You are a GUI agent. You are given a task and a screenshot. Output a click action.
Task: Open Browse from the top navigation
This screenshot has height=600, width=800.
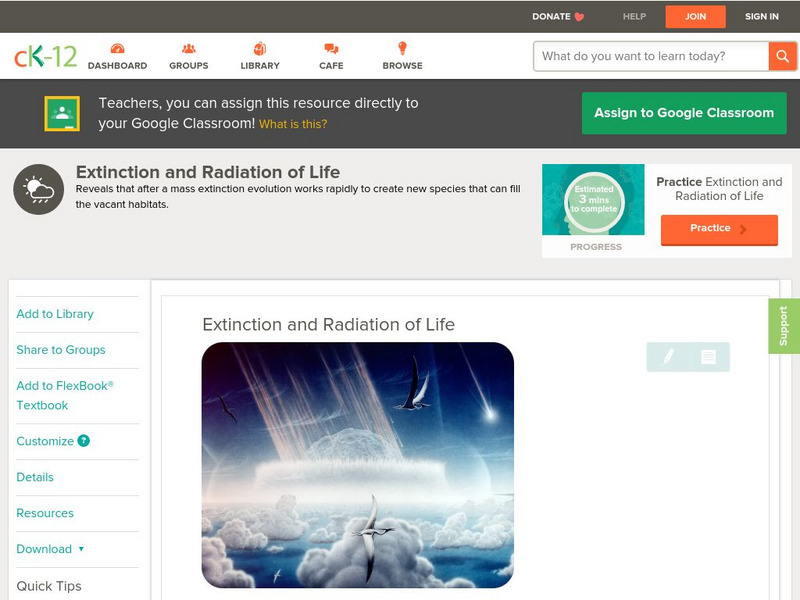pyautogui.click(x=402, y=56)
